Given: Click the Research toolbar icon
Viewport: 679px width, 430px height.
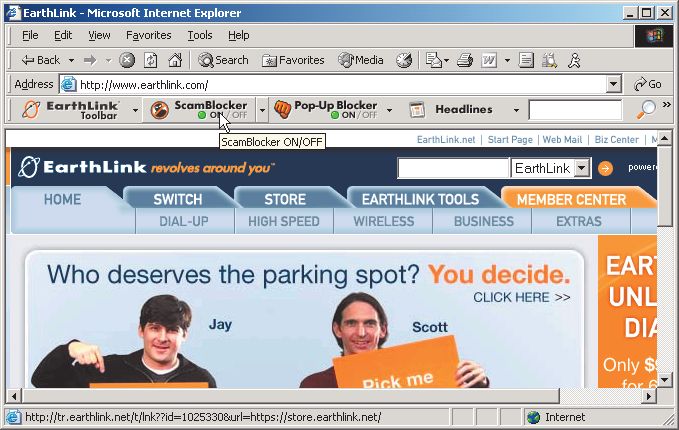Looking at the screenshot, I should [x=550, y=60].
